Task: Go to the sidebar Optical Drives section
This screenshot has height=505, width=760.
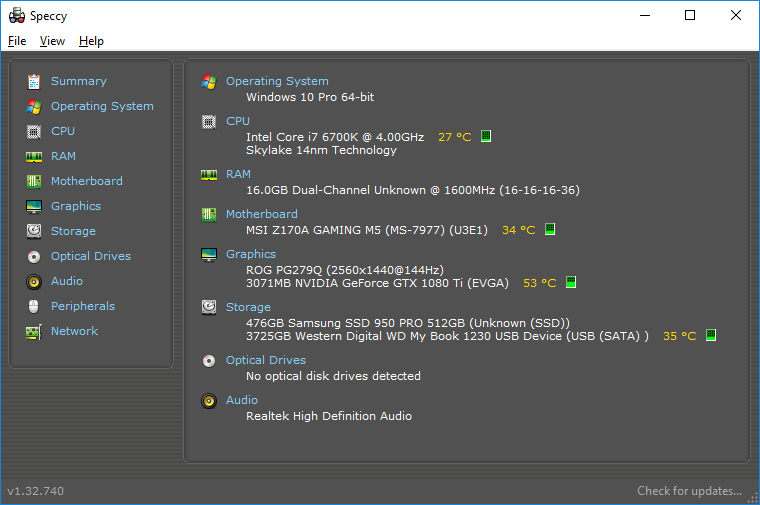Action: tap(91, 256)
